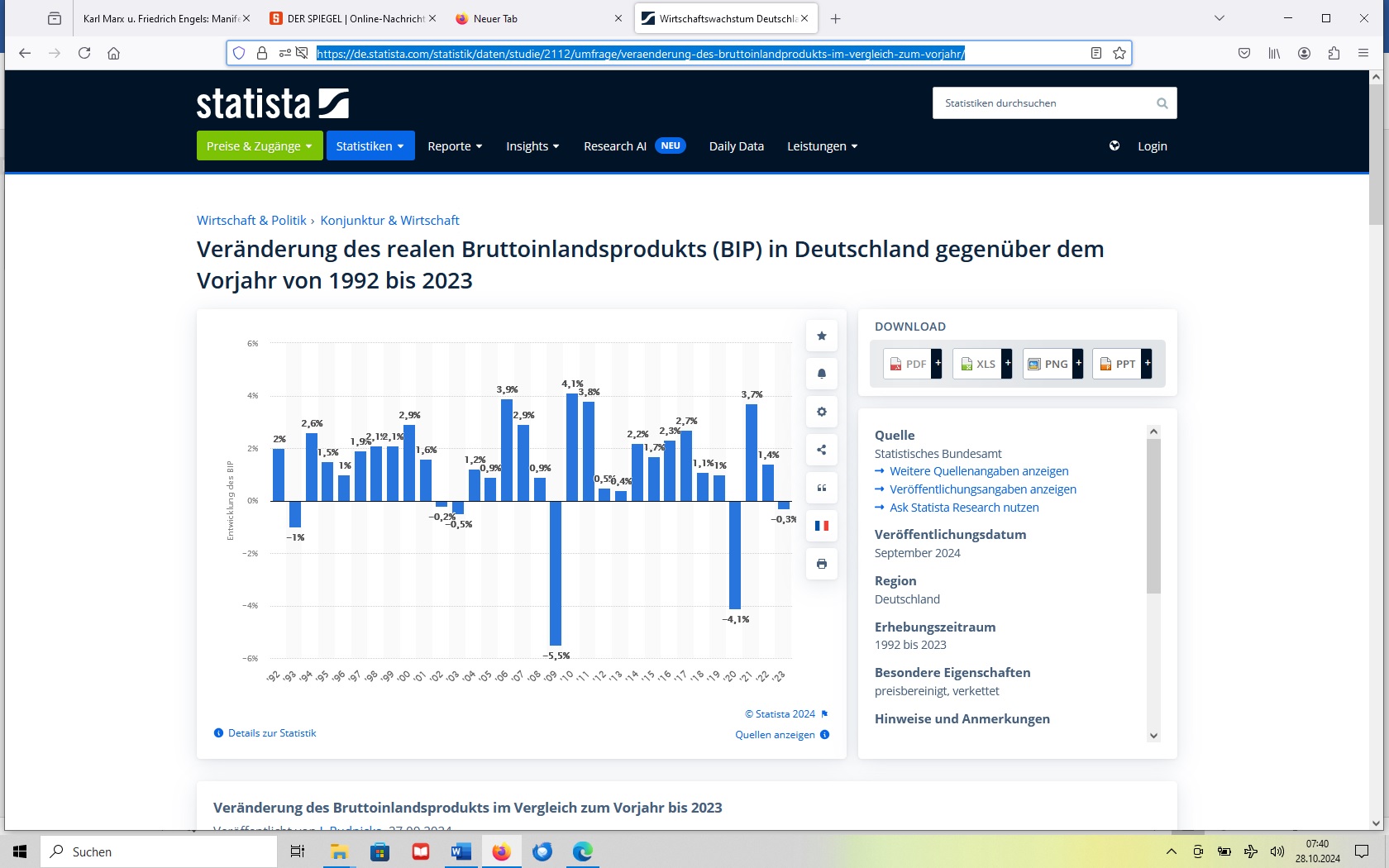The height and width of the screenshot is (868, 1389).
Task: Open the extensions puzzle icon
Action: (x=1334, y=53)
